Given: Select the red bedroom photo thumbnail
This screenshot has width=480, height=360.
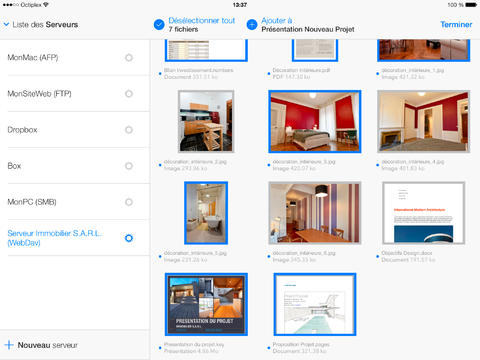Looking at the screenshot, I should click(x=315, y=122).
